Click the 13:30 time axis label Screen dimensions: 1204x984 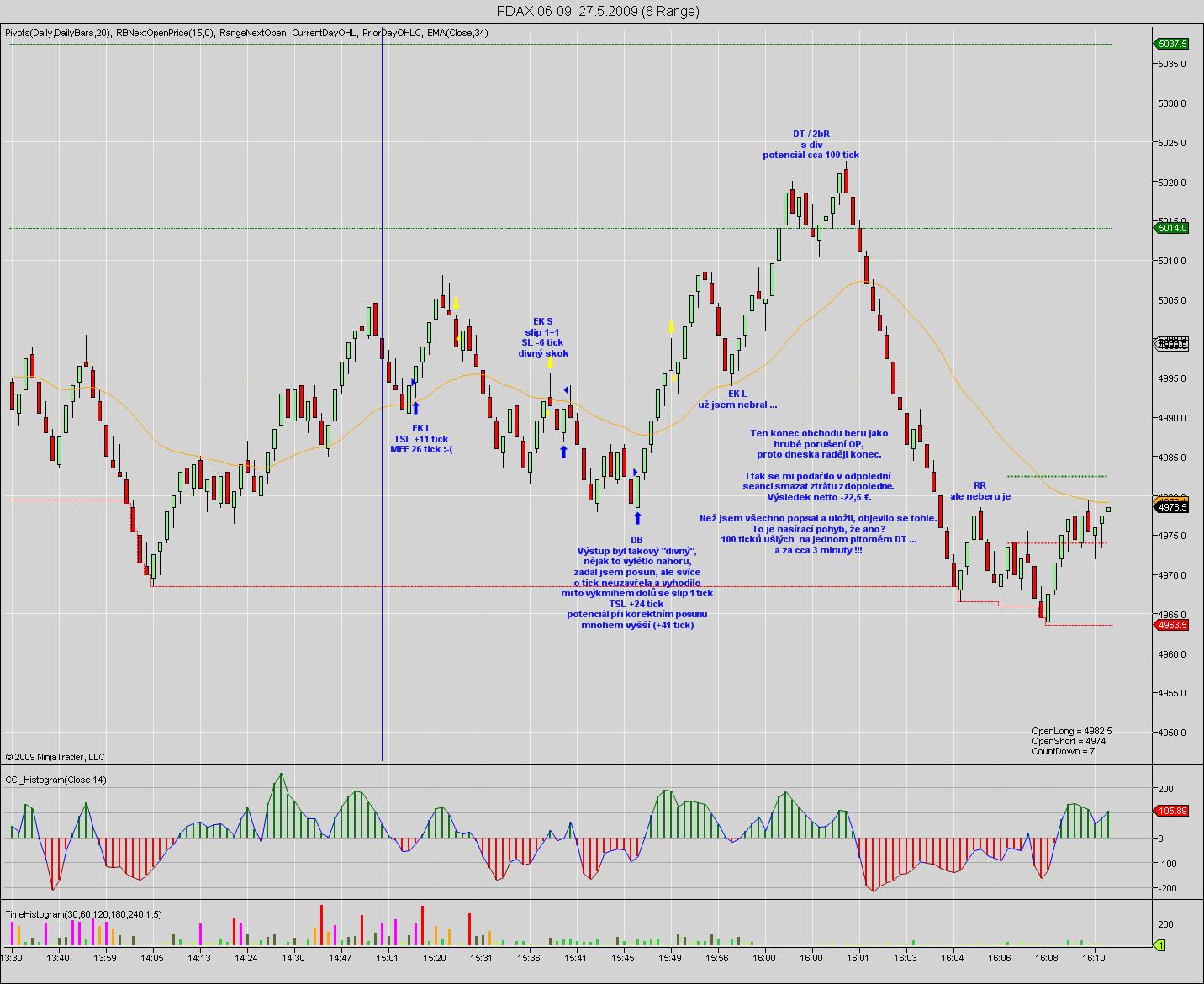(x=11, y=958)
